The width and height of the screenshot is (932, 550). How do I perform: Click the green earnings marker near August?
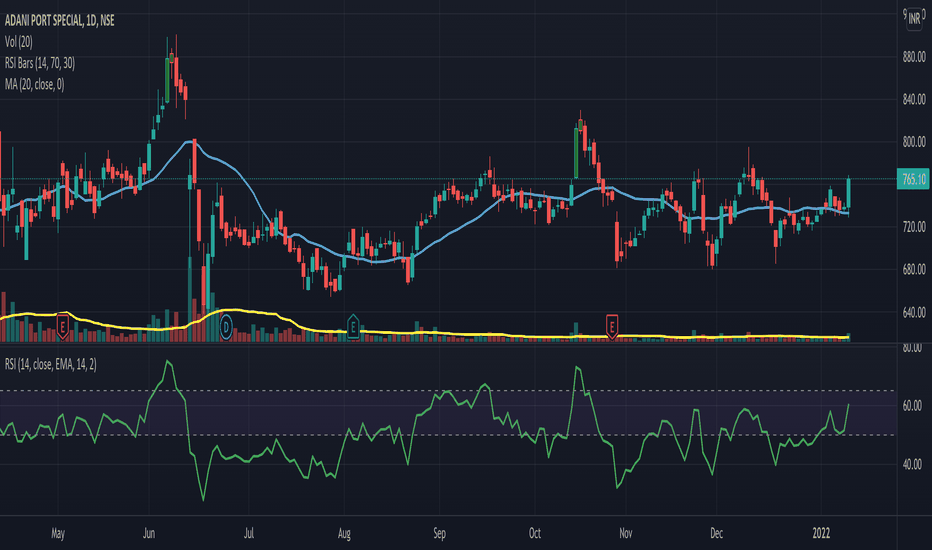[x=353, y=326]
